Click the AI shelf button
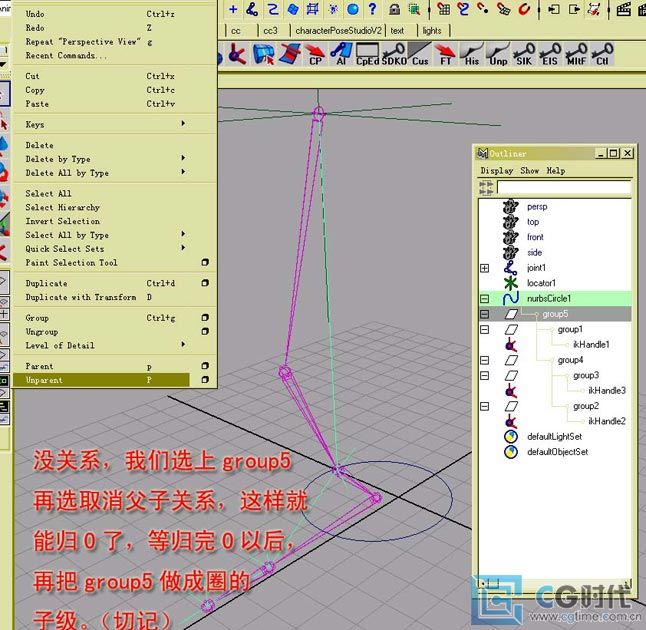 (x=341, y=54)
